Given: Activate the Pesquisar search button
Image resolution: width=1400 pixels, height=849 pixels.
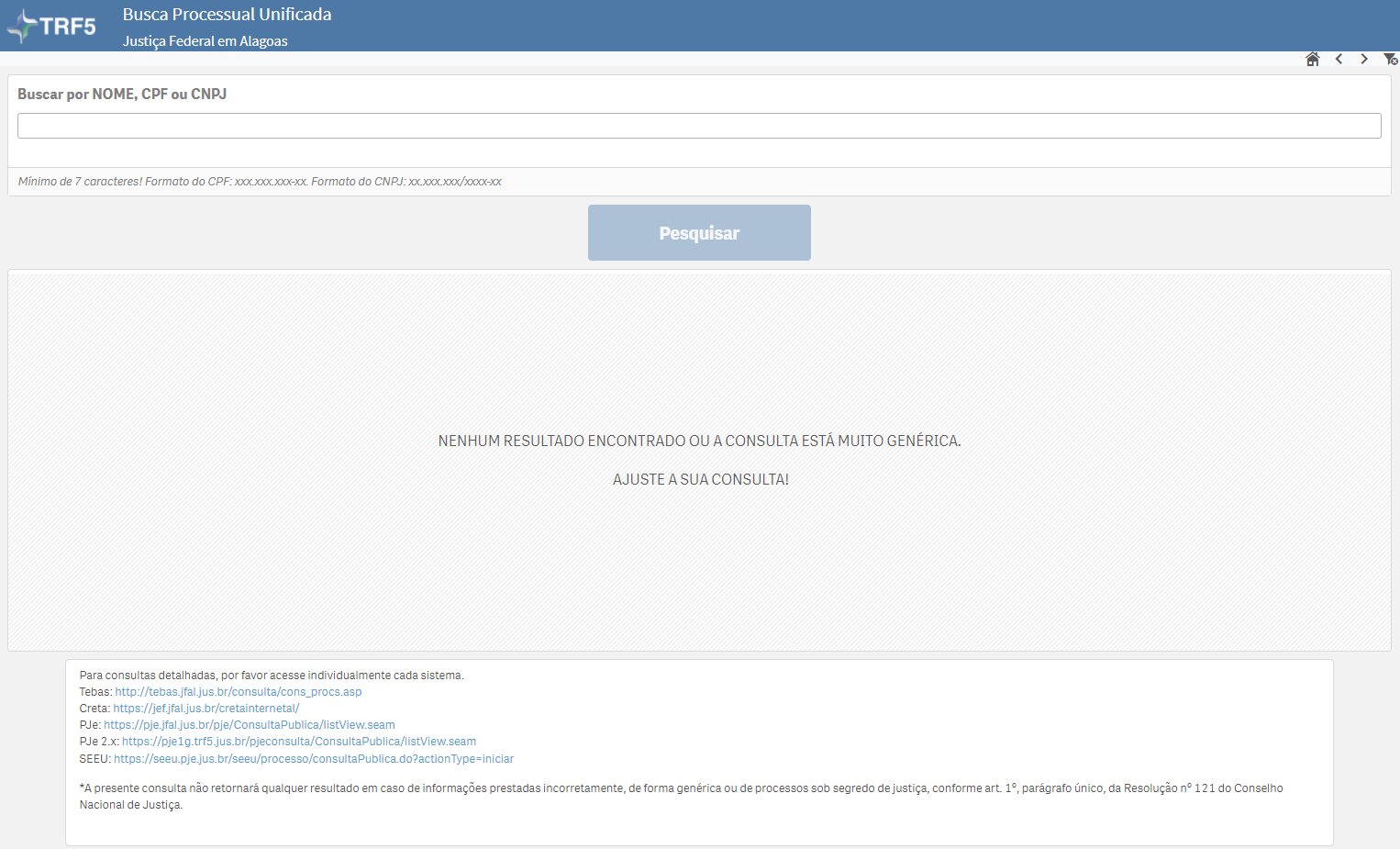Looking at the screenshot, I should coord(698,232).
